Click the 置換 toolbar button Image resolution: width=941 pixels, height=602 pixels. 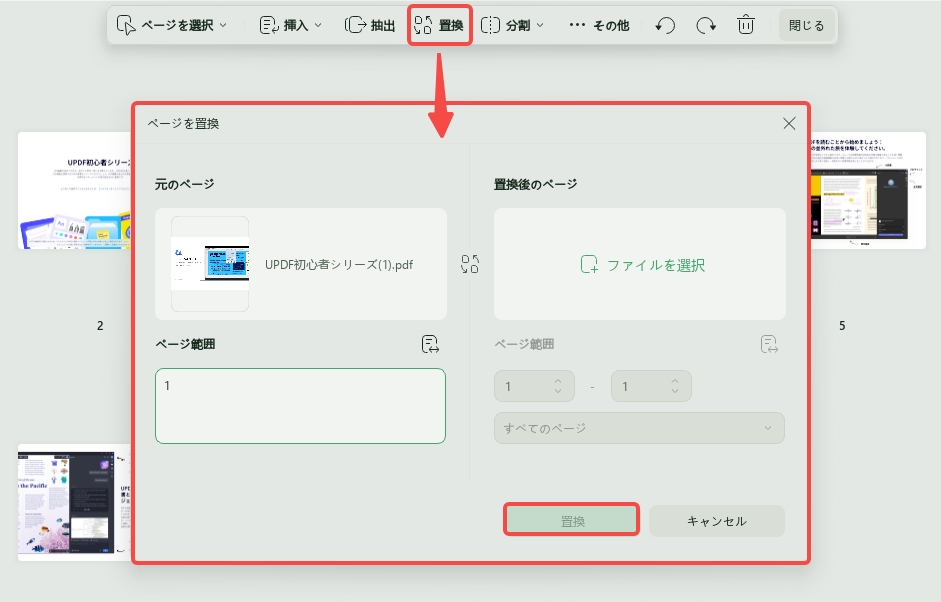(439, 25)
